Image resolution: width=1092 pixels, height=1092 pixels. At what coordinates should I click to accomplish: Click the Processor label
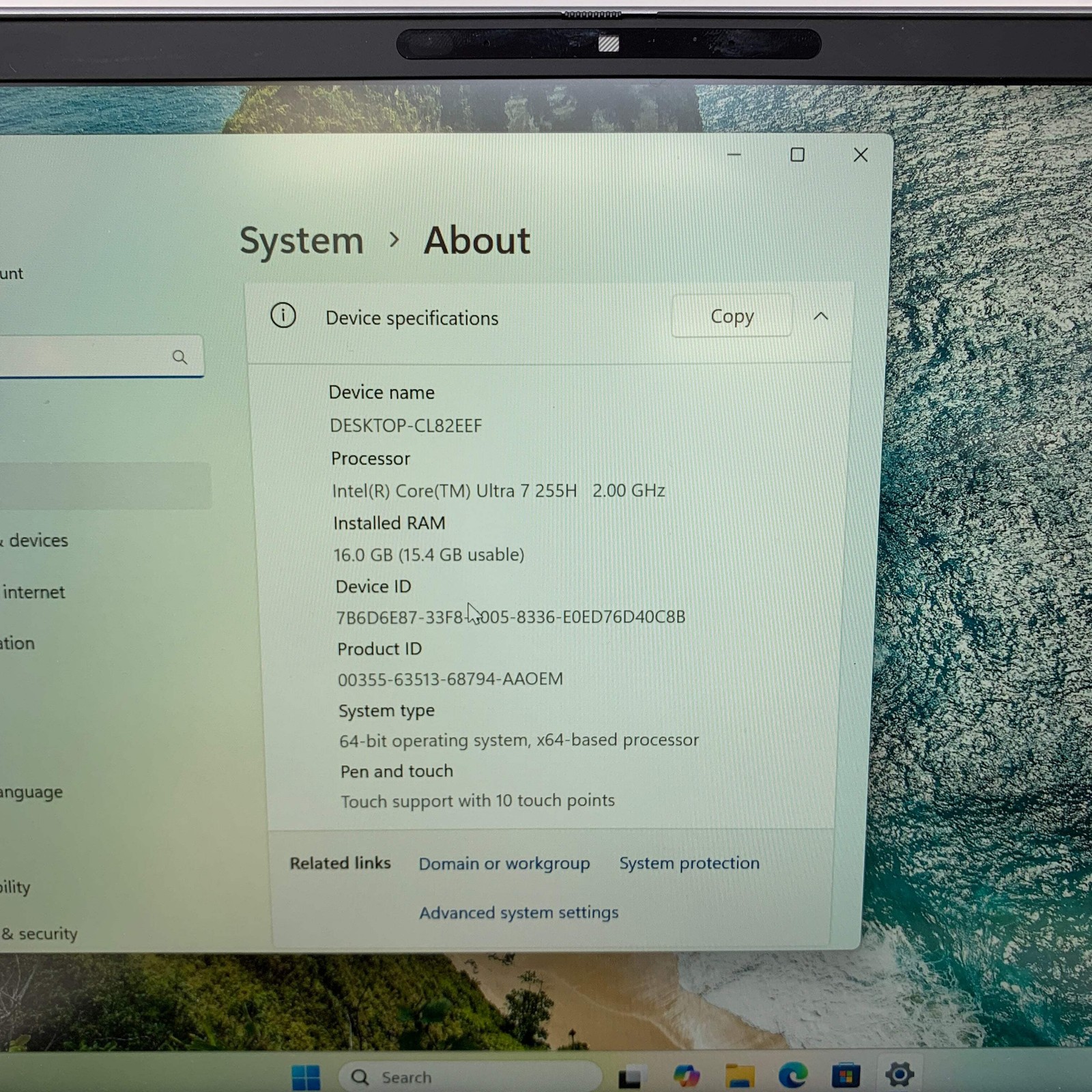point(371,459)
